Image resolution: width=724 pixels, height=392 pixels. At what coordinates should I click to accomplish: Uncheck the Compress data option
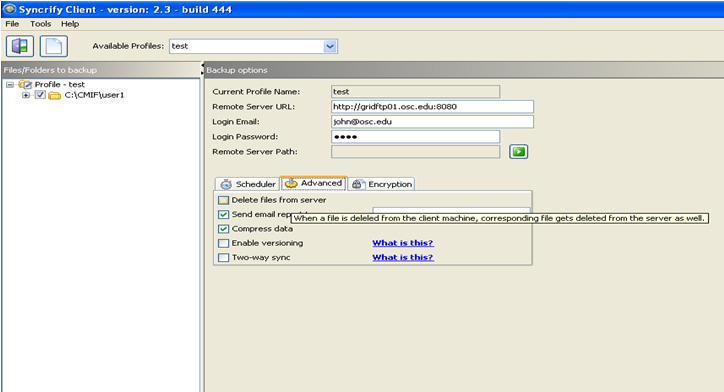[x=223, y=229]
